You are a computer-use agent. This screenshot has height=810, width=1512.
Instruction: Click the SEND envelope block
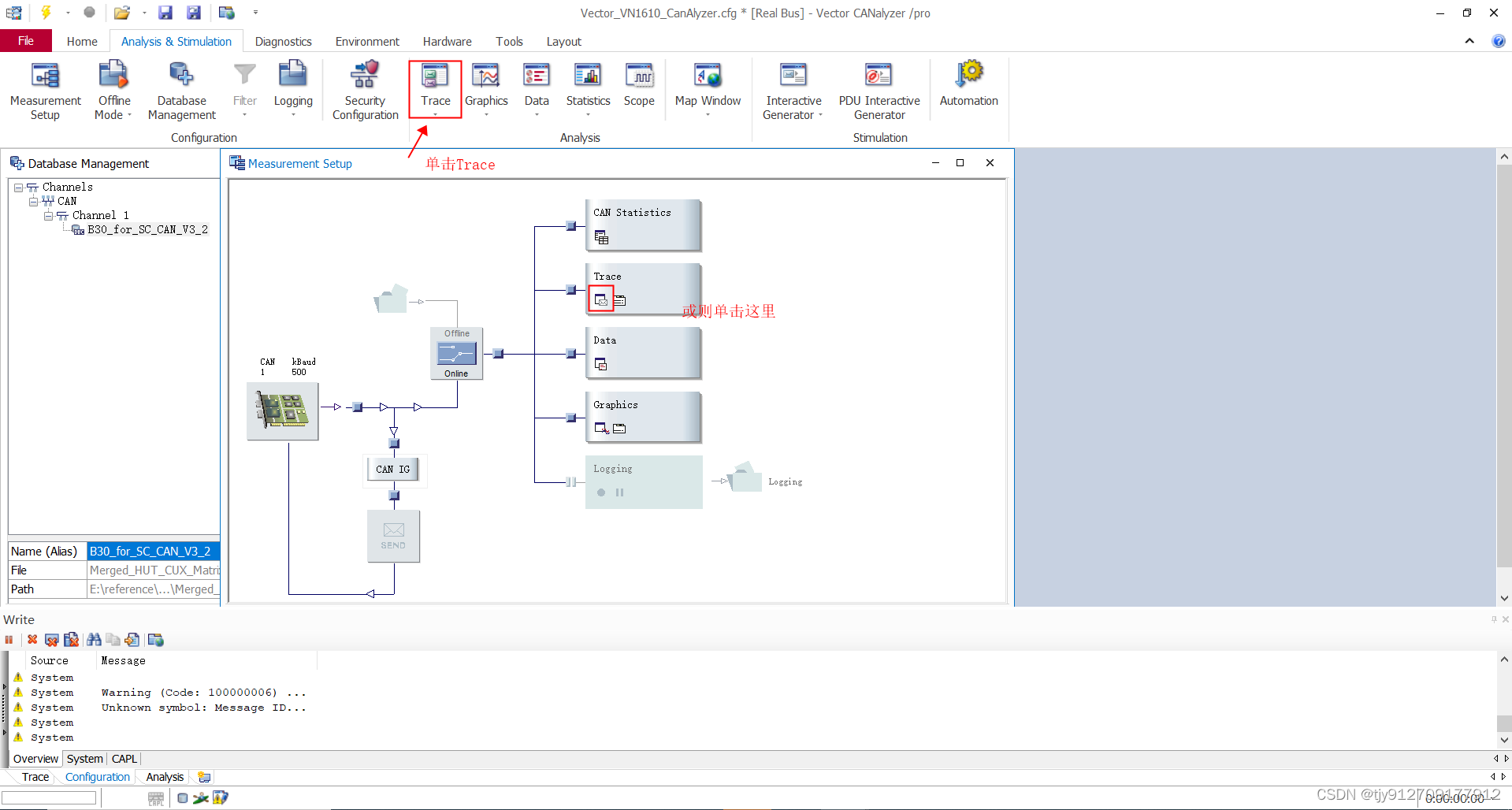[x=393, y=536]
